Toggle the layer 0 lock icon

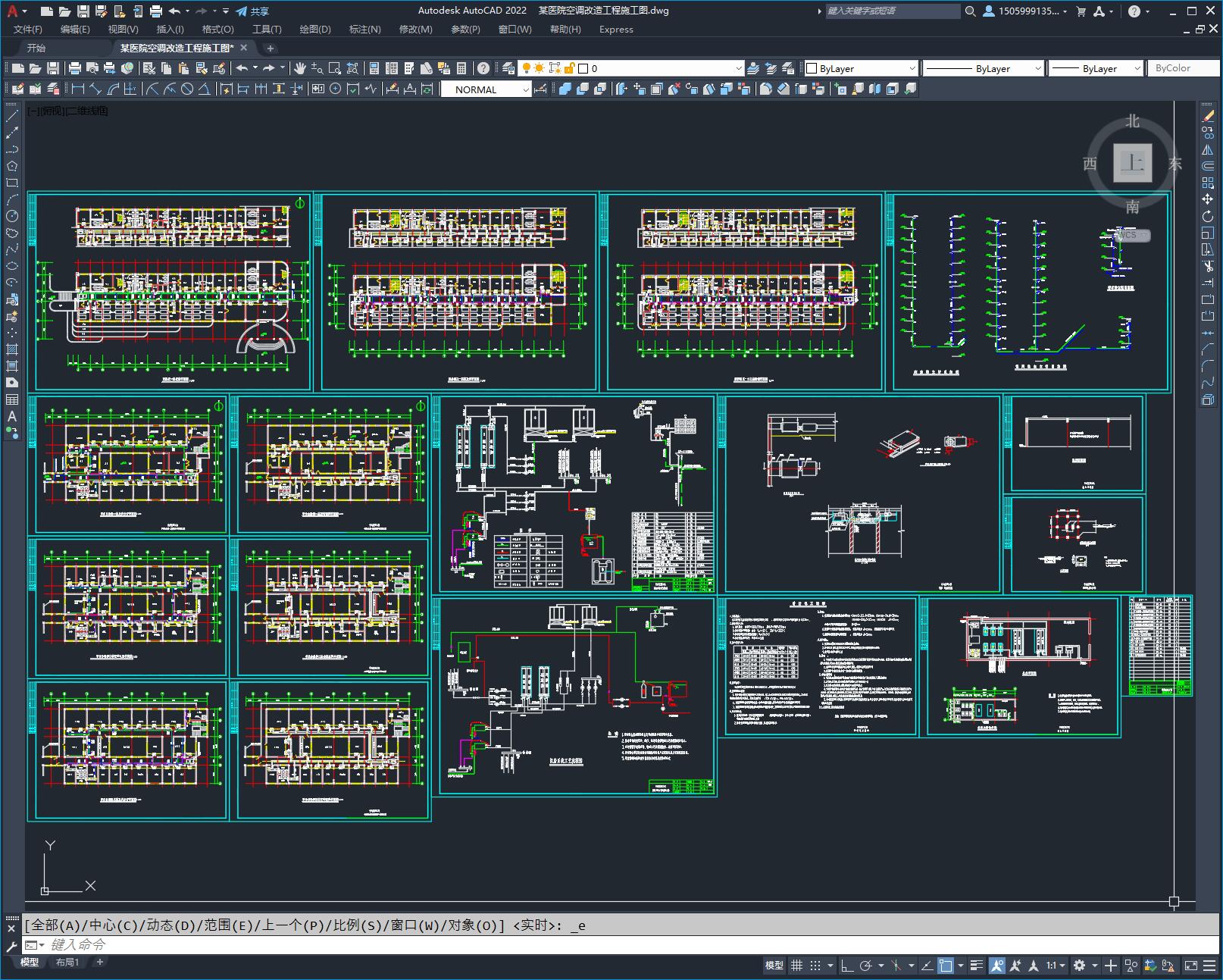tap(569, 68)
